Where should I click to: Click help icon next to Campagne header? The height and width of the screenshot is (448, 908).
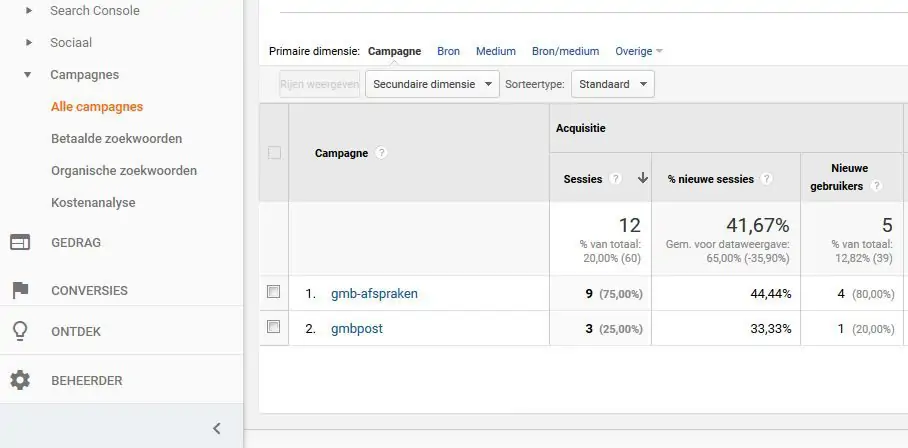tap(382, 153)
